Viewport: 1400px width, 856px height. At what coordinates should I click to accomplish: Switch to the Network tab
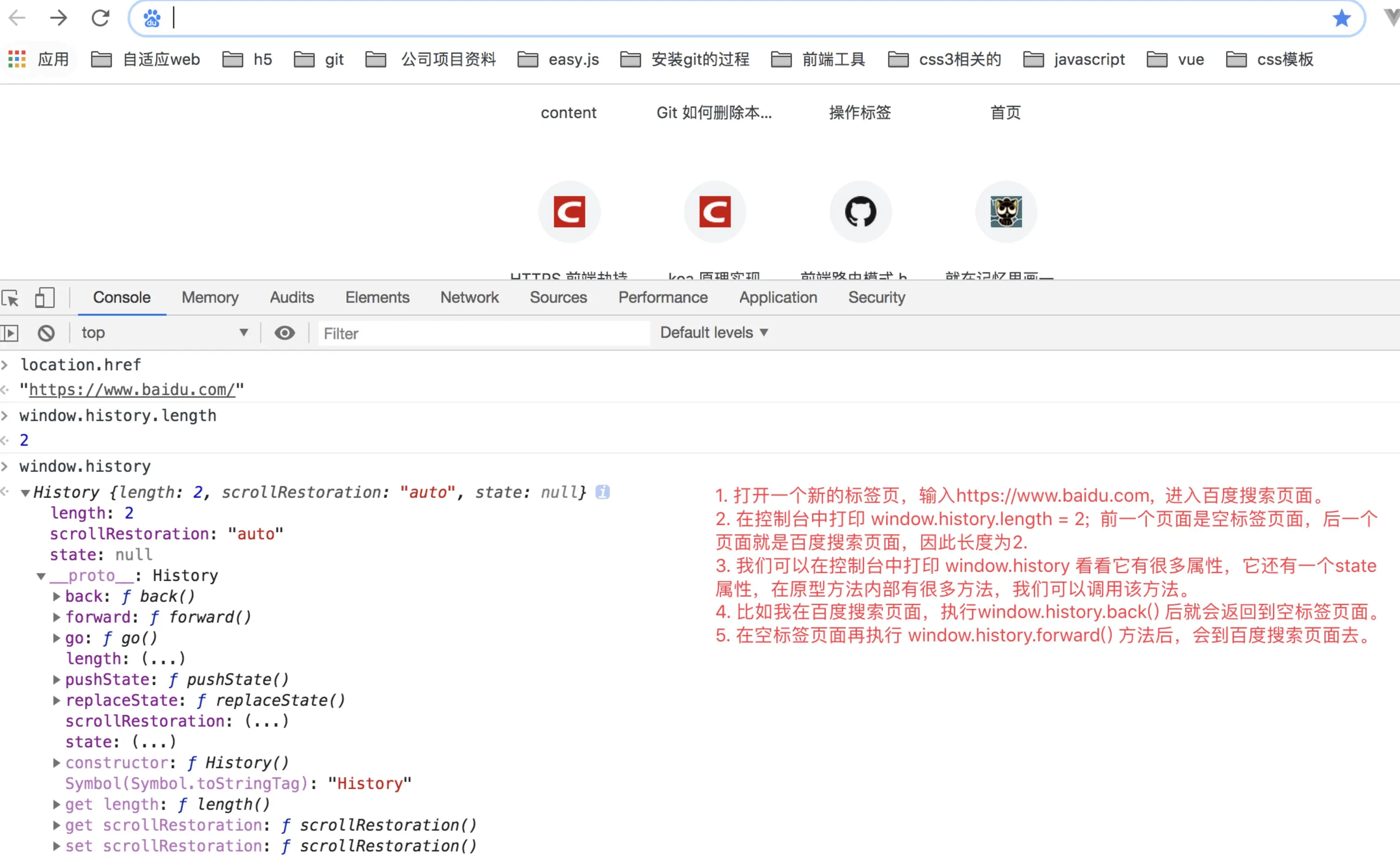(469, 298)
